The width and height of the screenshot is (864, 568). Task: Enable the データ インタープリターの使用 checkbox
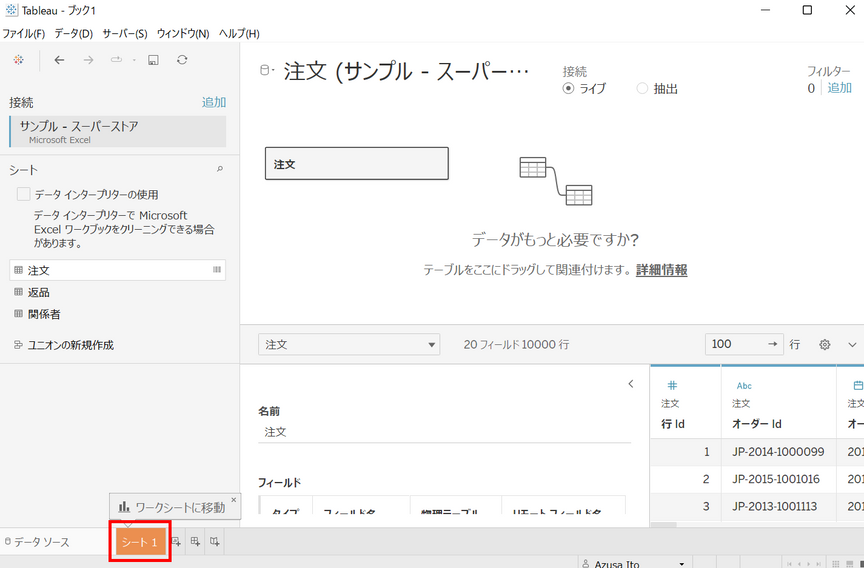(24, 194)
